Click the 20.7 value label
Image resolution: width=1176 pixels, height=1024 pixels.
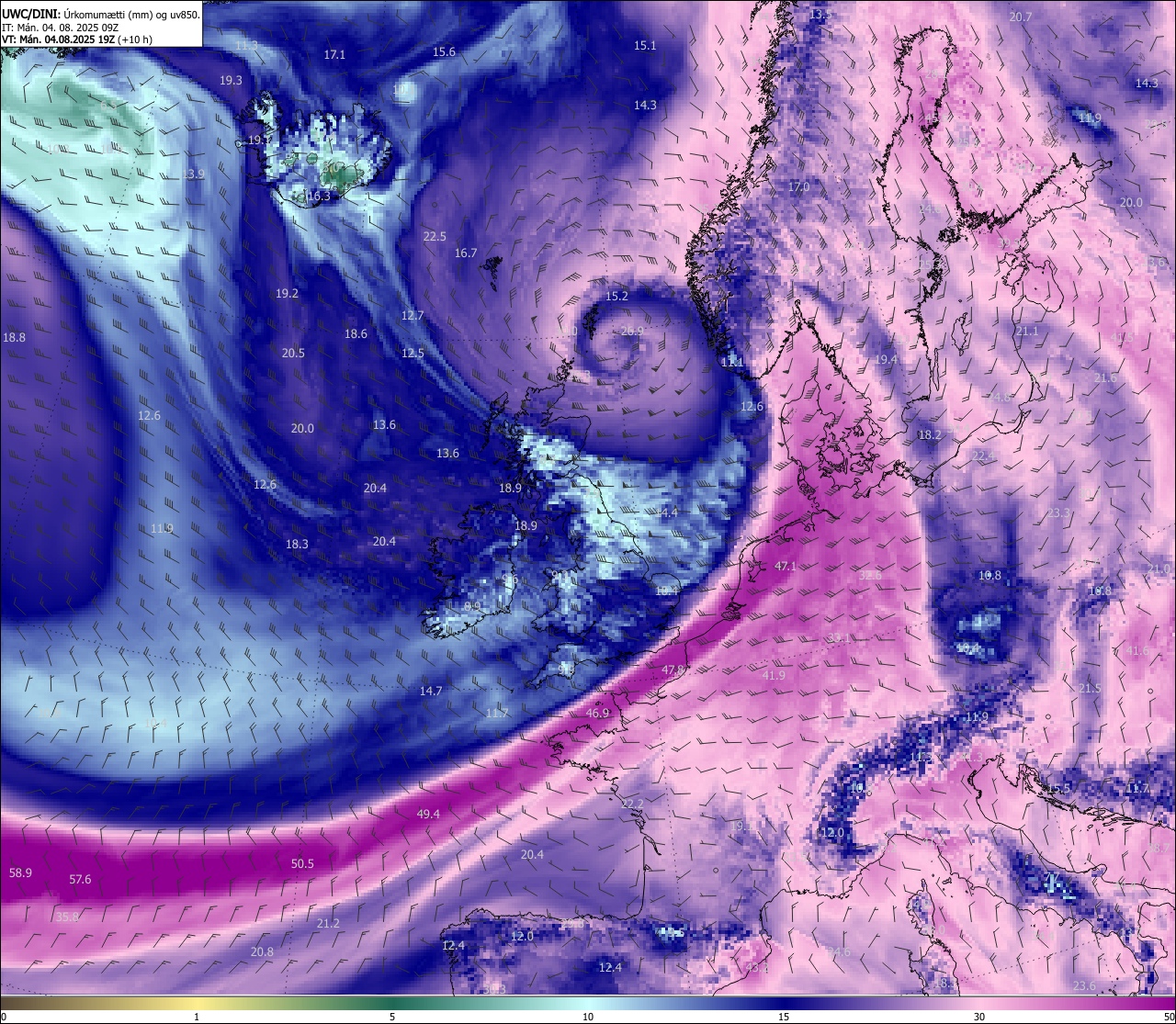(1021, 17)
